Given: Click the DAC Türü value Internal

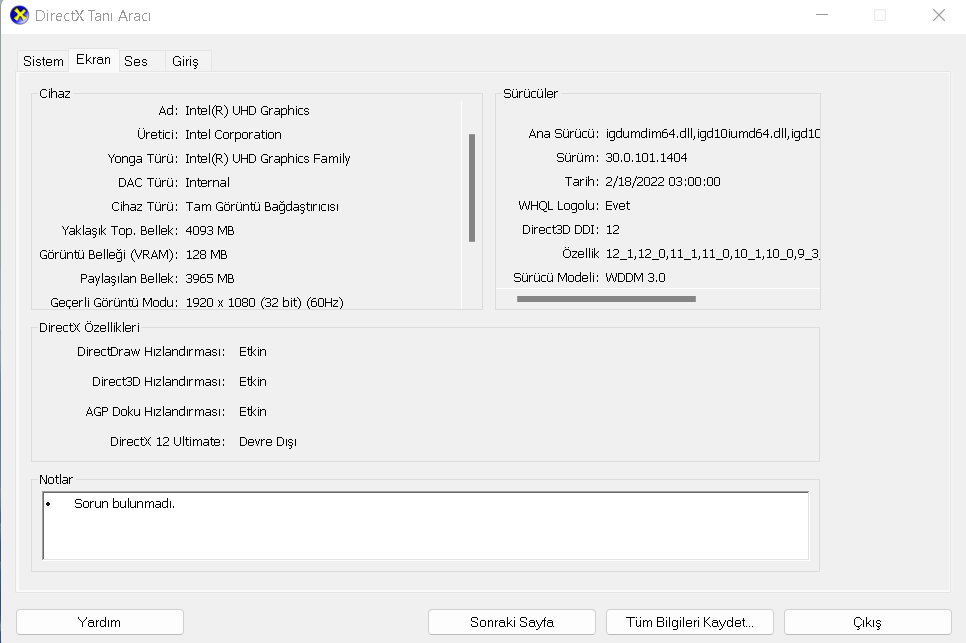Looking at the screenshot, I should [x=207, y=183].
